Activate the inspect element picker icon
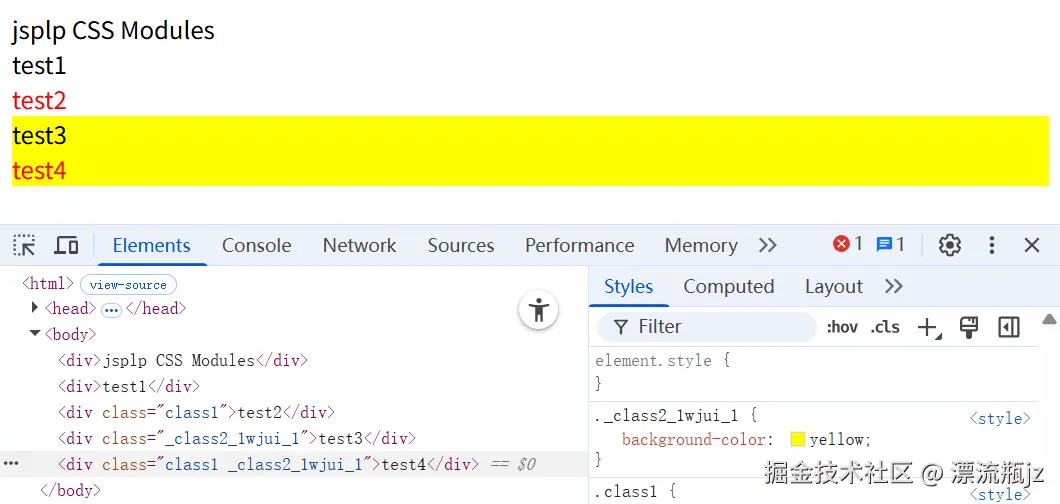Screen dimensions: 1060x504 [x=25, y=245]
